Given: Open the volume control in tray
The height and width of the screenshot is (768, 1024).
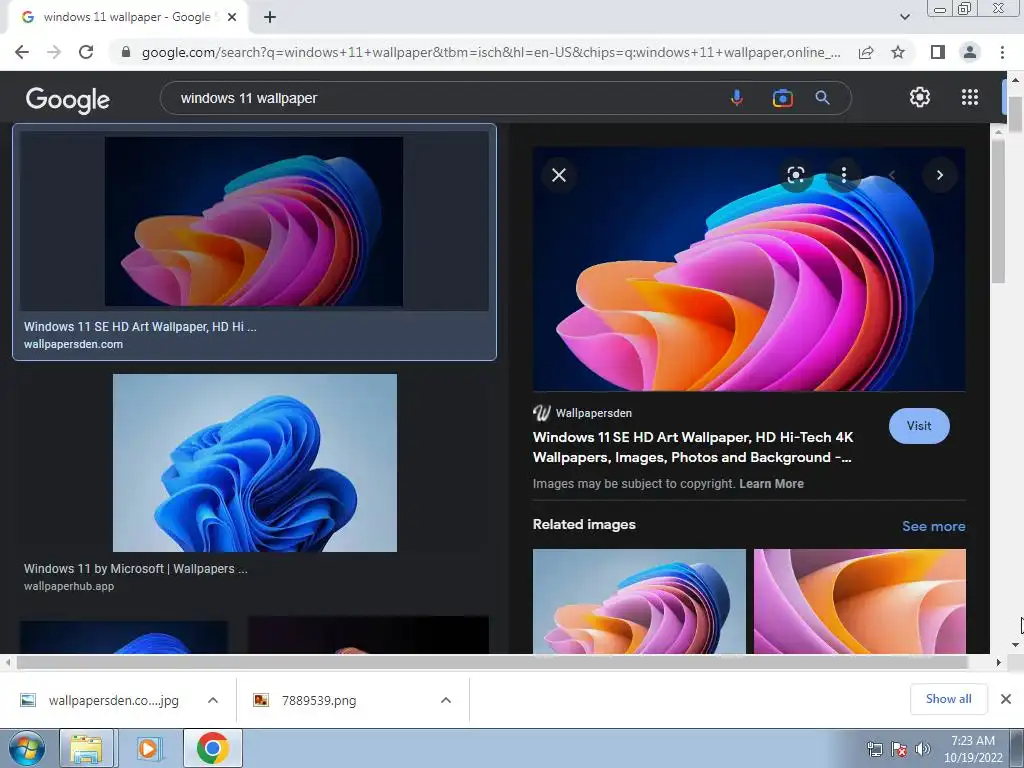Looking at the screenshot, I should click(923, 749).
